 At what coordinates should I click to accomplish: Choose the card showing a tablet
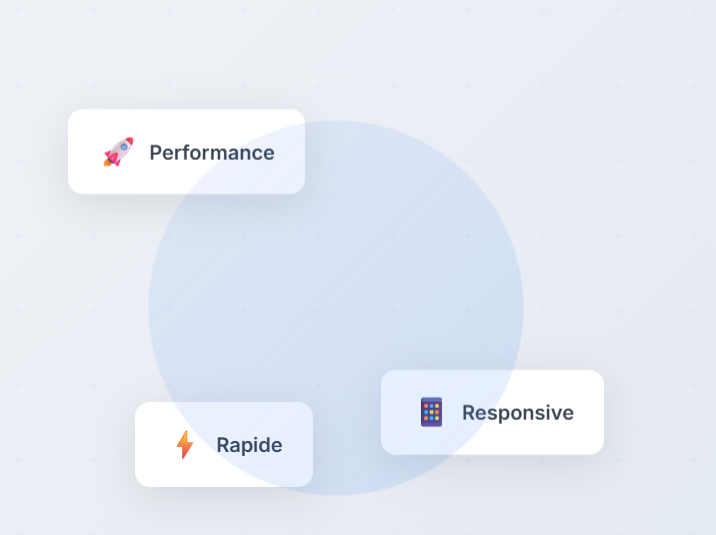click(492, 412)
